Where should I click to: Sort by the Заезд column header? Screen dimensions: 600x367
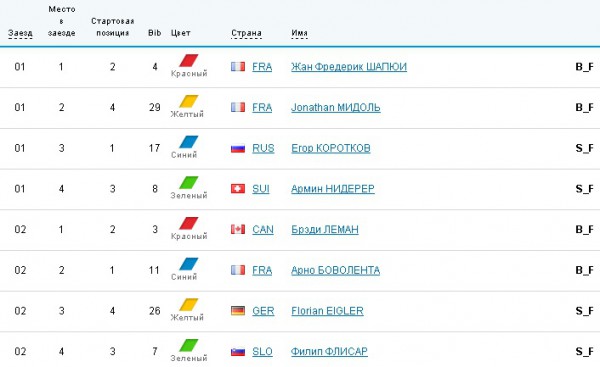(20, 33)
